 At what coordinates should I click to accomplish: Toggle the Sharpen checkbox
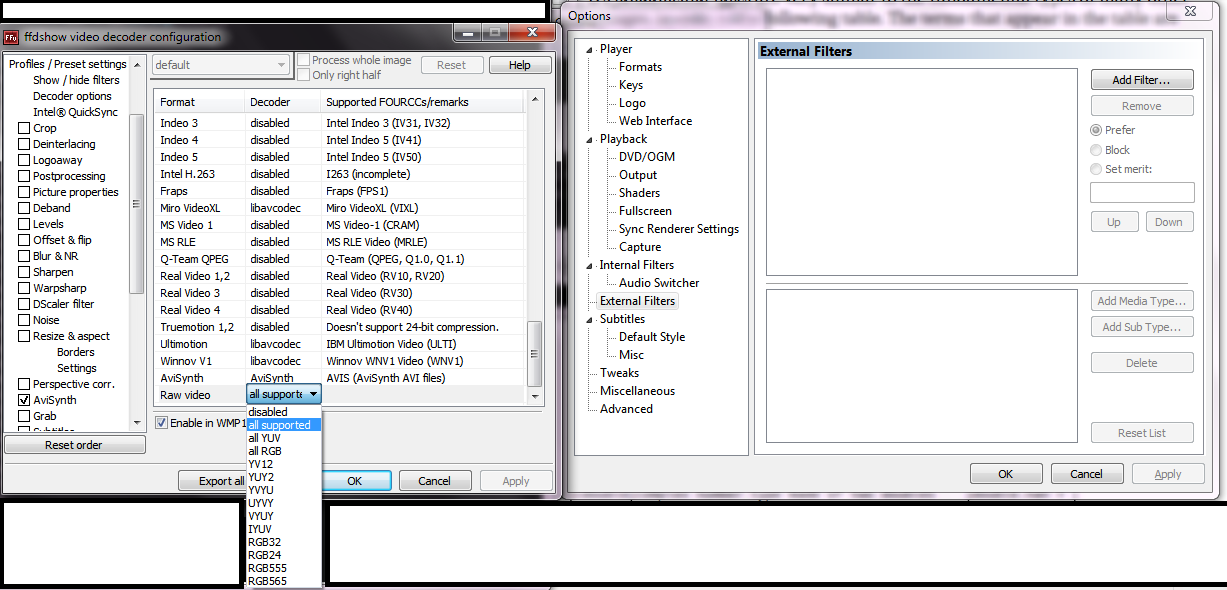pyautogui.click(x=24, y=272)
